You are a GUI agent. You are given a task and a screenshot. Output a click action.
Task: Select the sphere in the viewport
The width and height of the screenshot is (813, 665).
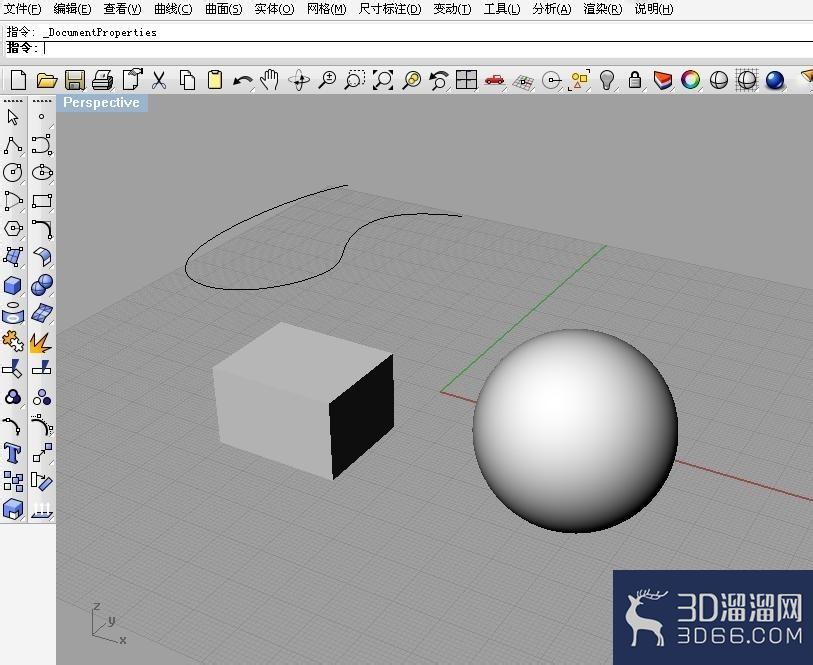tap(576, 430)
